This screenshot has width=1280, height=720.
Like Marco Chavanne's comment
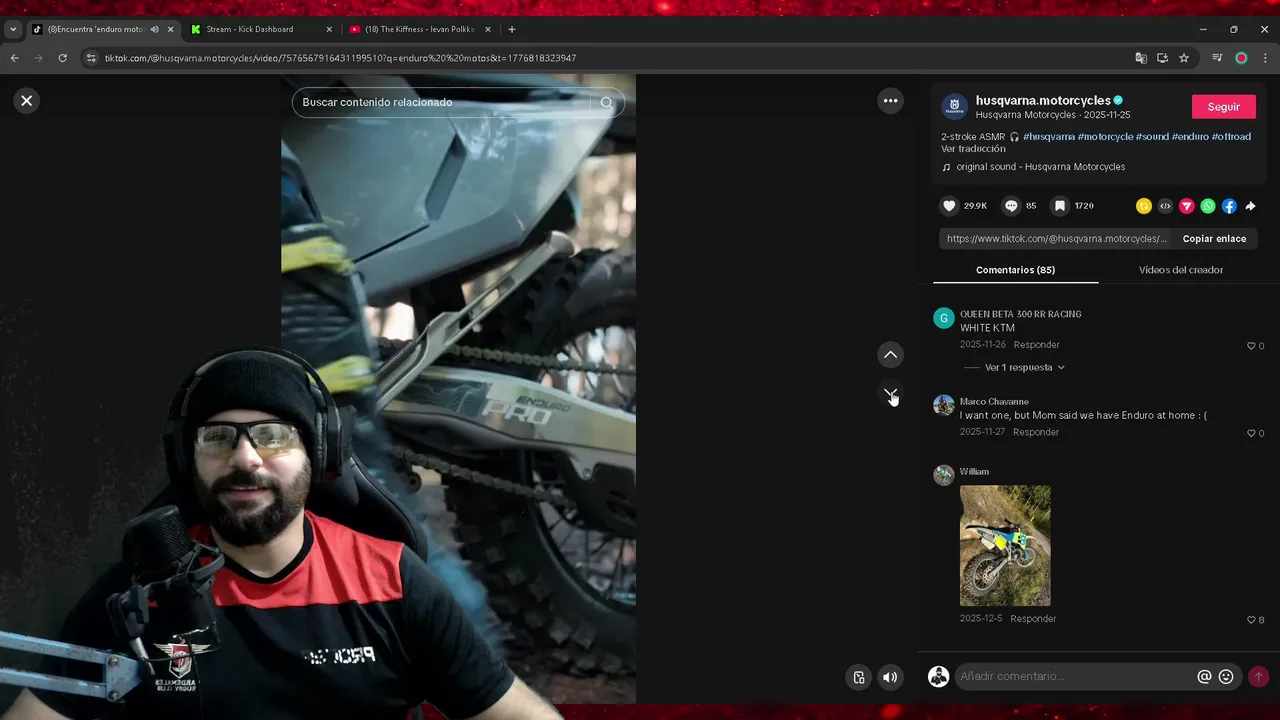click(1251, 433)
